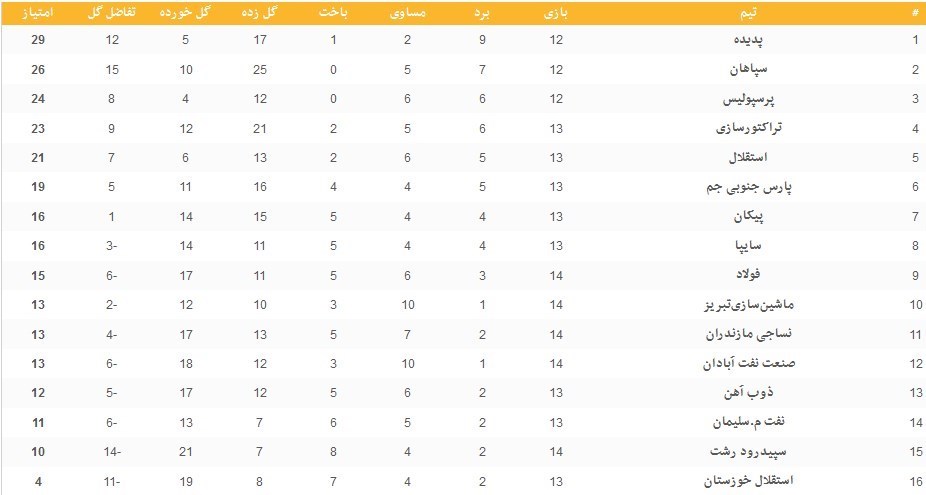Click the باخت (Losses) column header
This screenshot has height=495, width=926.
click(333, 12)
